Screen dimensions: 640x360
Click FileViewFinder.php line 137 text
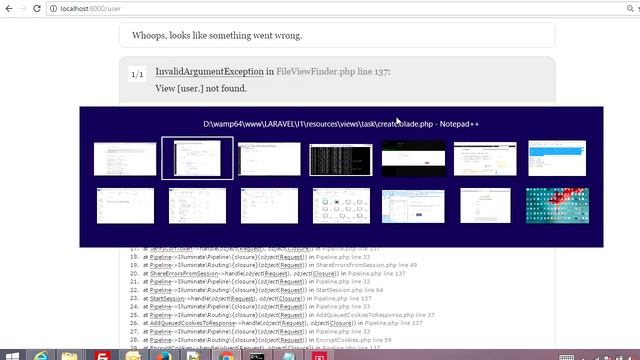(332, 71)
